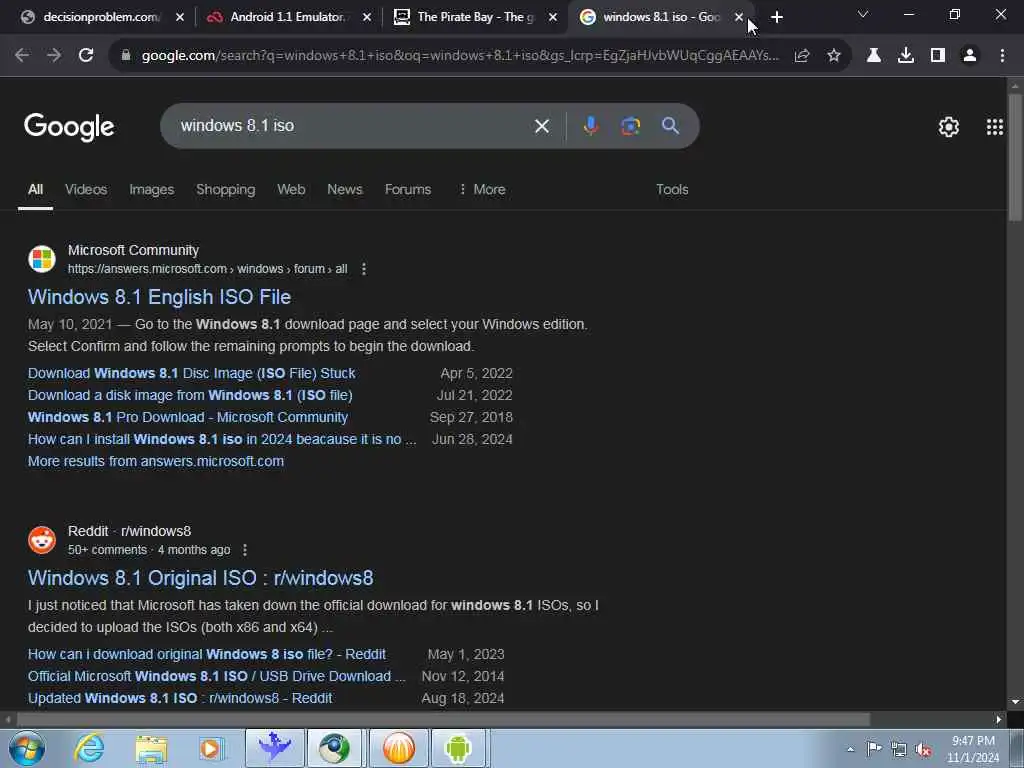This screenshot has width=1024, height=768.
Task: Open options for Microsoft Community result
Action: 364,269
